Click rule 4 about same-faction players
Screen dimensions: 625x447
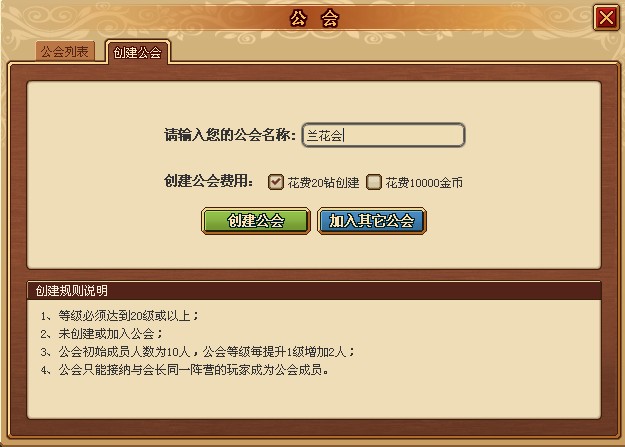point(184,370)
